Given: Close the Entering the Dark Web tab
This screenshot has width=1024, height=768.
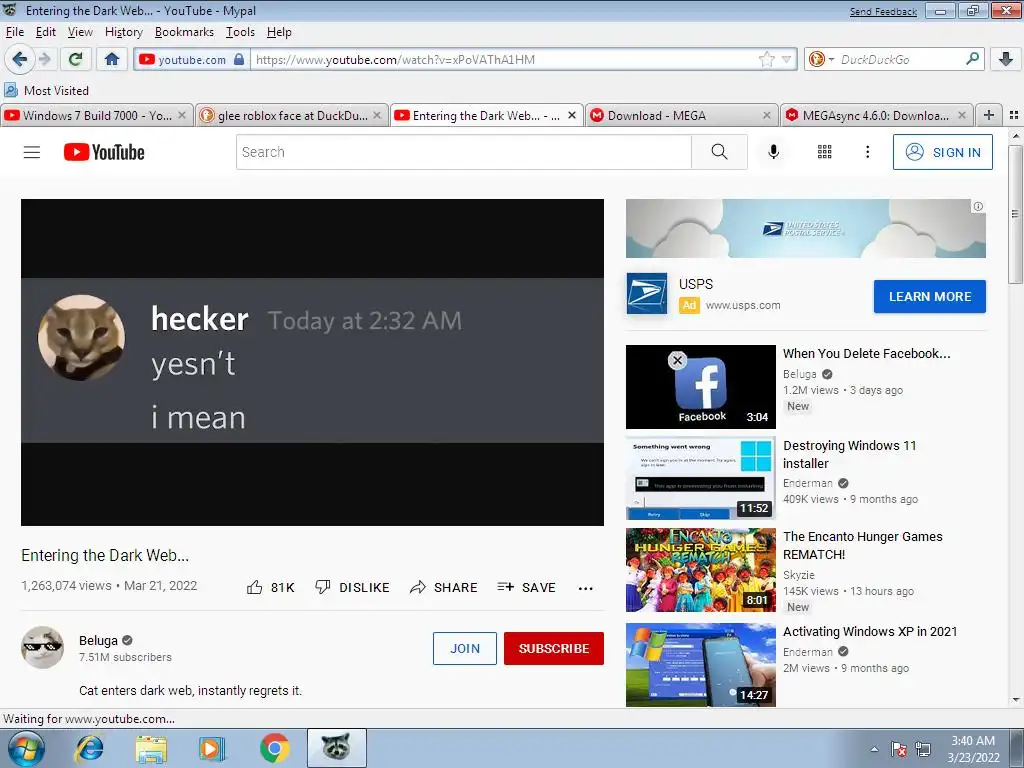Looking at the screenshot, I should [x=571, y=115].
